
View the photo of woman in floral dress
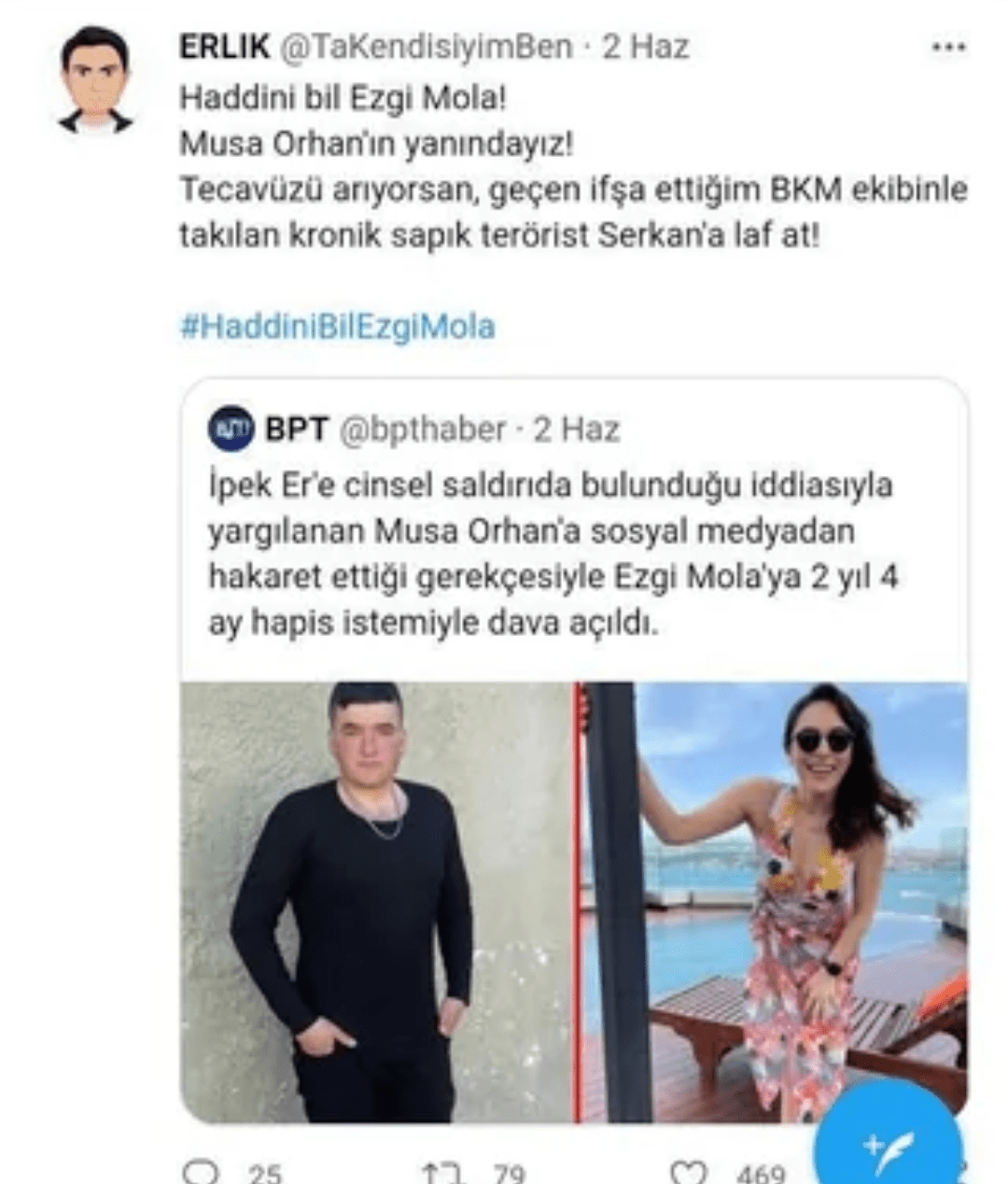tap(772, 902)
